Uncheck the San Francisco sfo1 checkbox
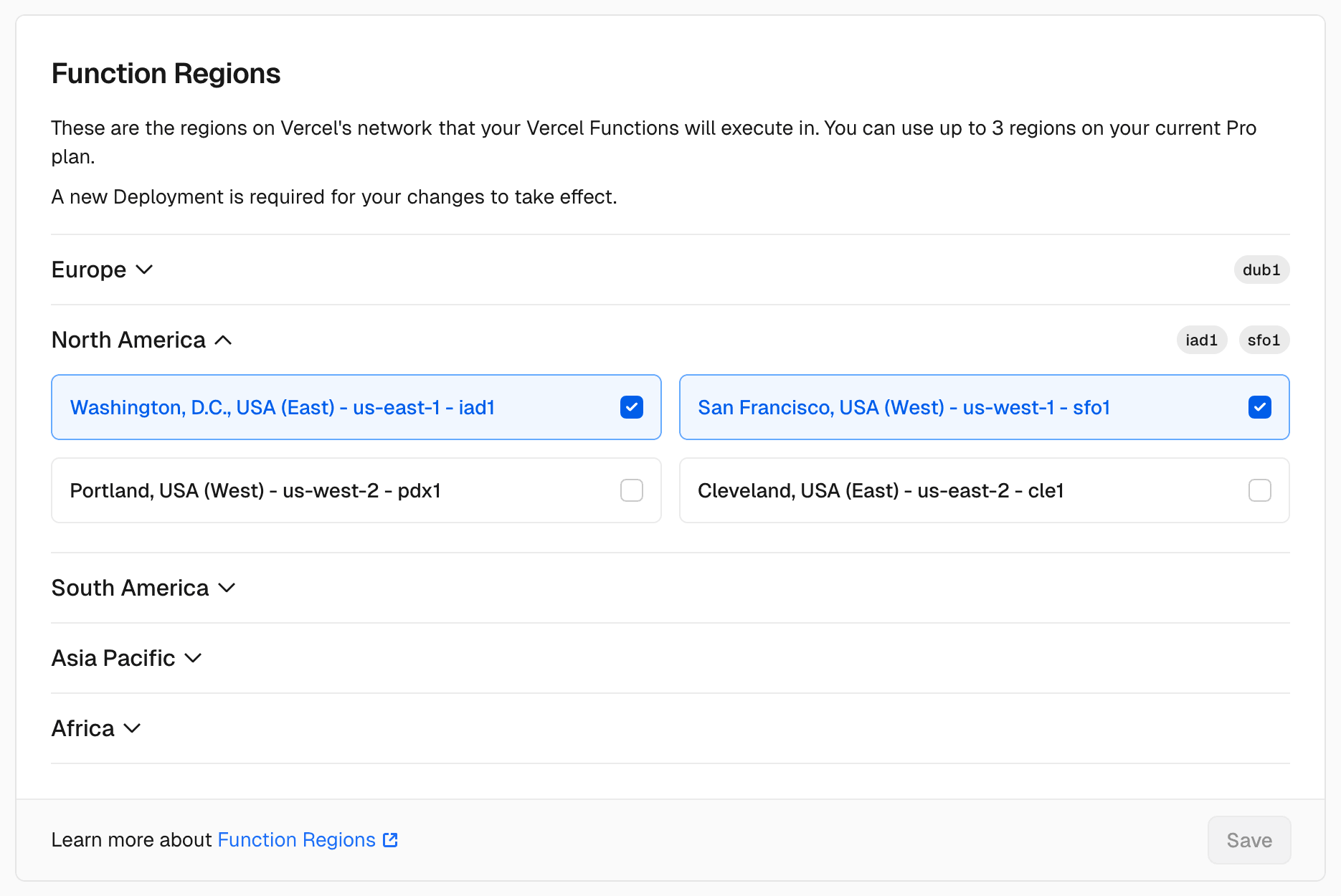The width and height of the screenshot is (1341, 896). click(x=1259, y=407)
